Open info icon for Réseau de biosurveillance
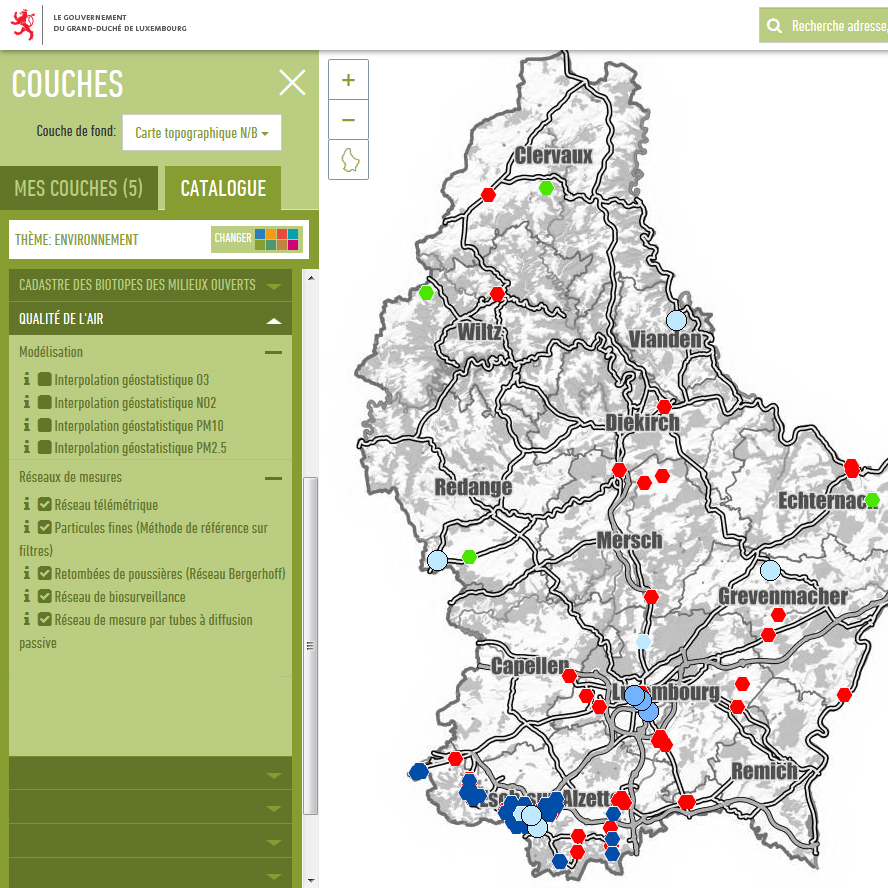The image size is (888, 888). coord(26,597)
